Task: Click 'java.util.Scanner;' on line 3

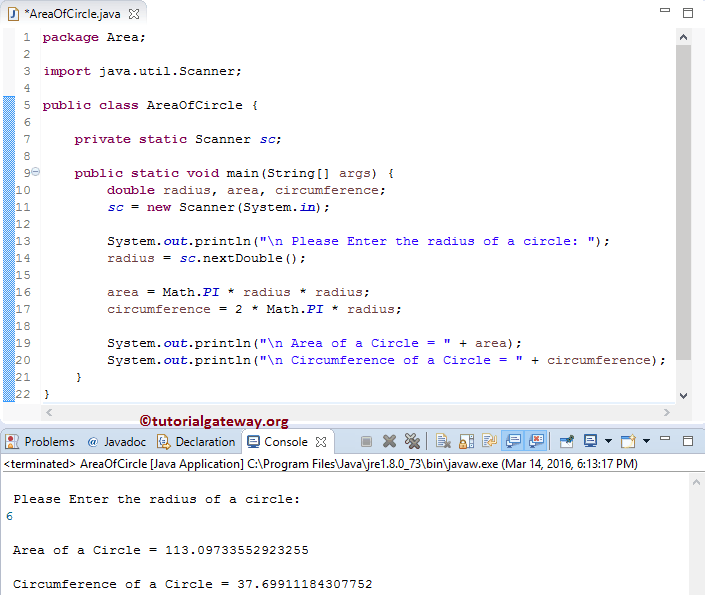Action: pyautogui.click(x=170, y=71)
